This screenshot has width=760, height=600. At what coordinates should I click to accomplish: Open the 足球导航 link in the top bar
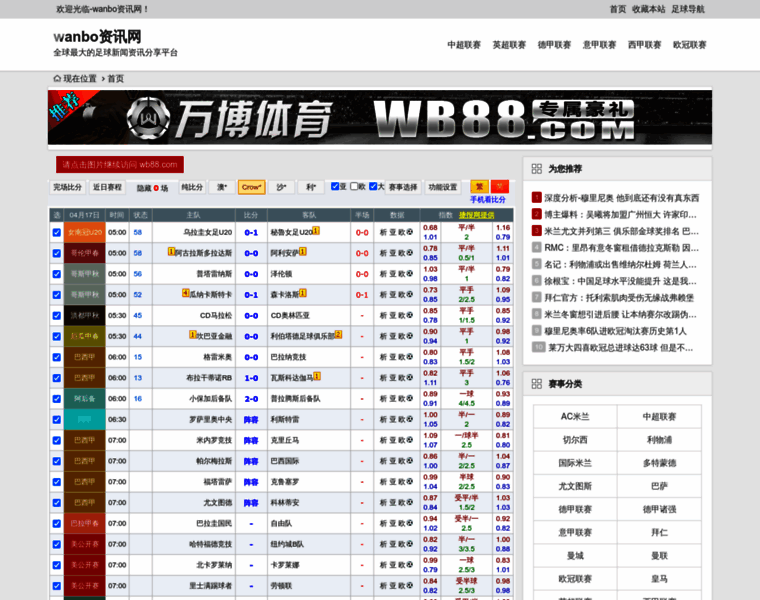[688, 9]
